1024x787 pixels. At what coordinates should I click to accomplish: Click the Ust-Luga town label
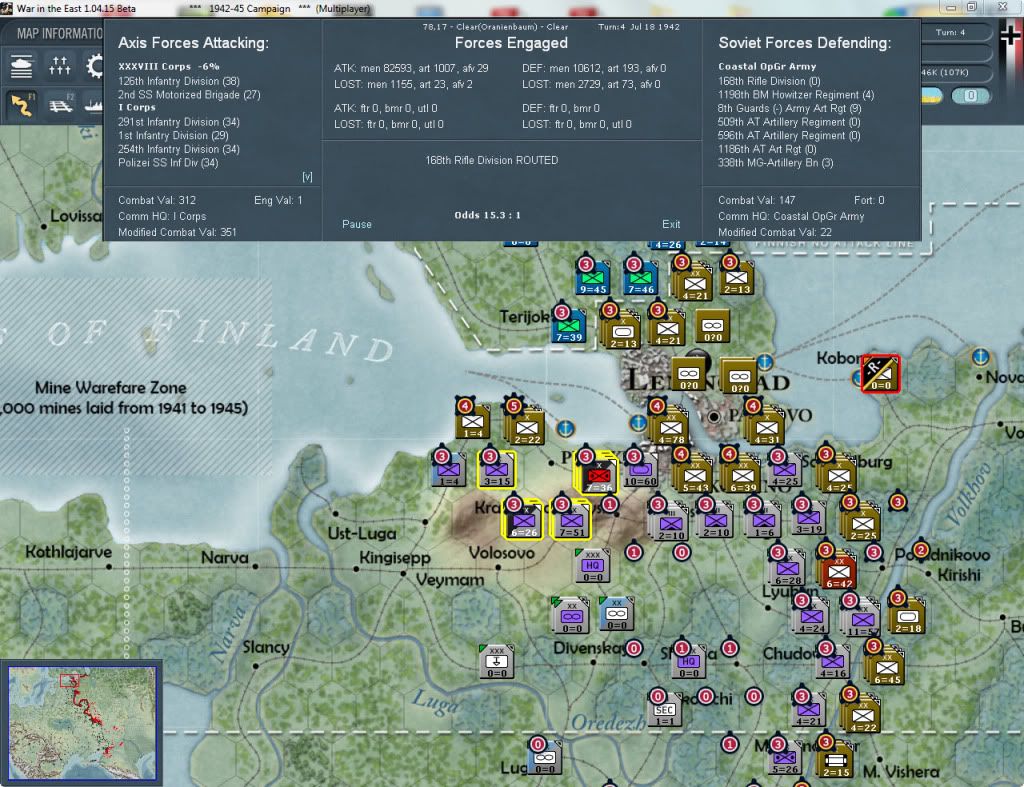pyautogui.click(x=361, y=534)
